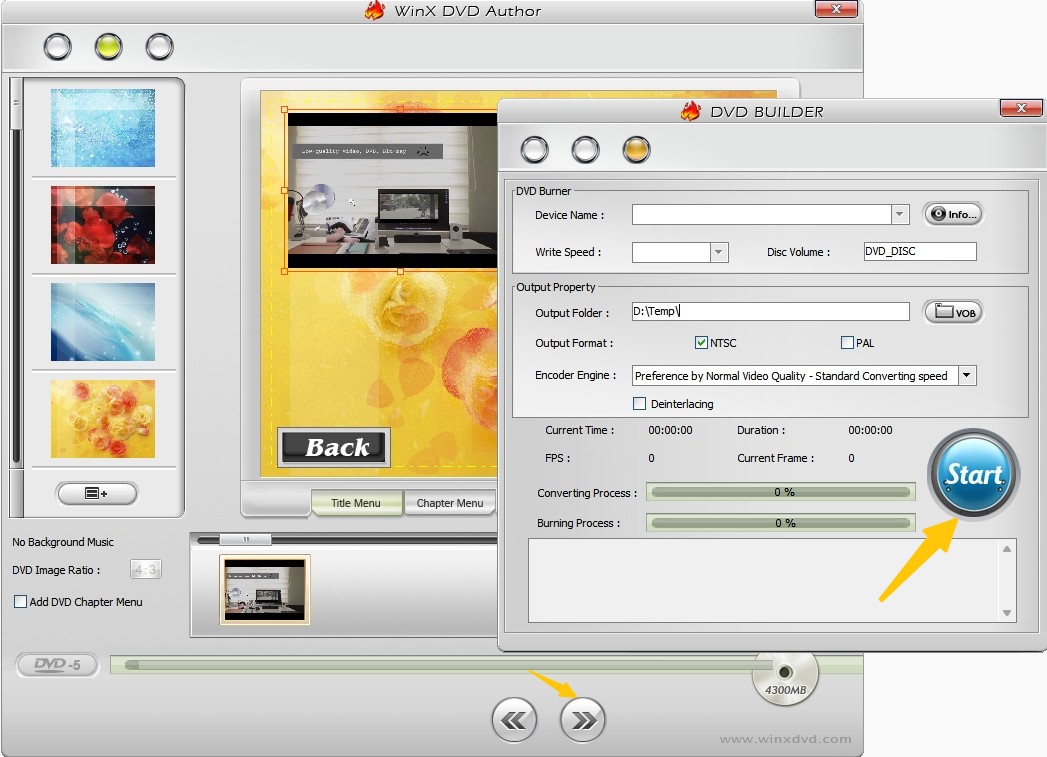
Task: Select the Title Menu tab
Action: coord(357,504)
